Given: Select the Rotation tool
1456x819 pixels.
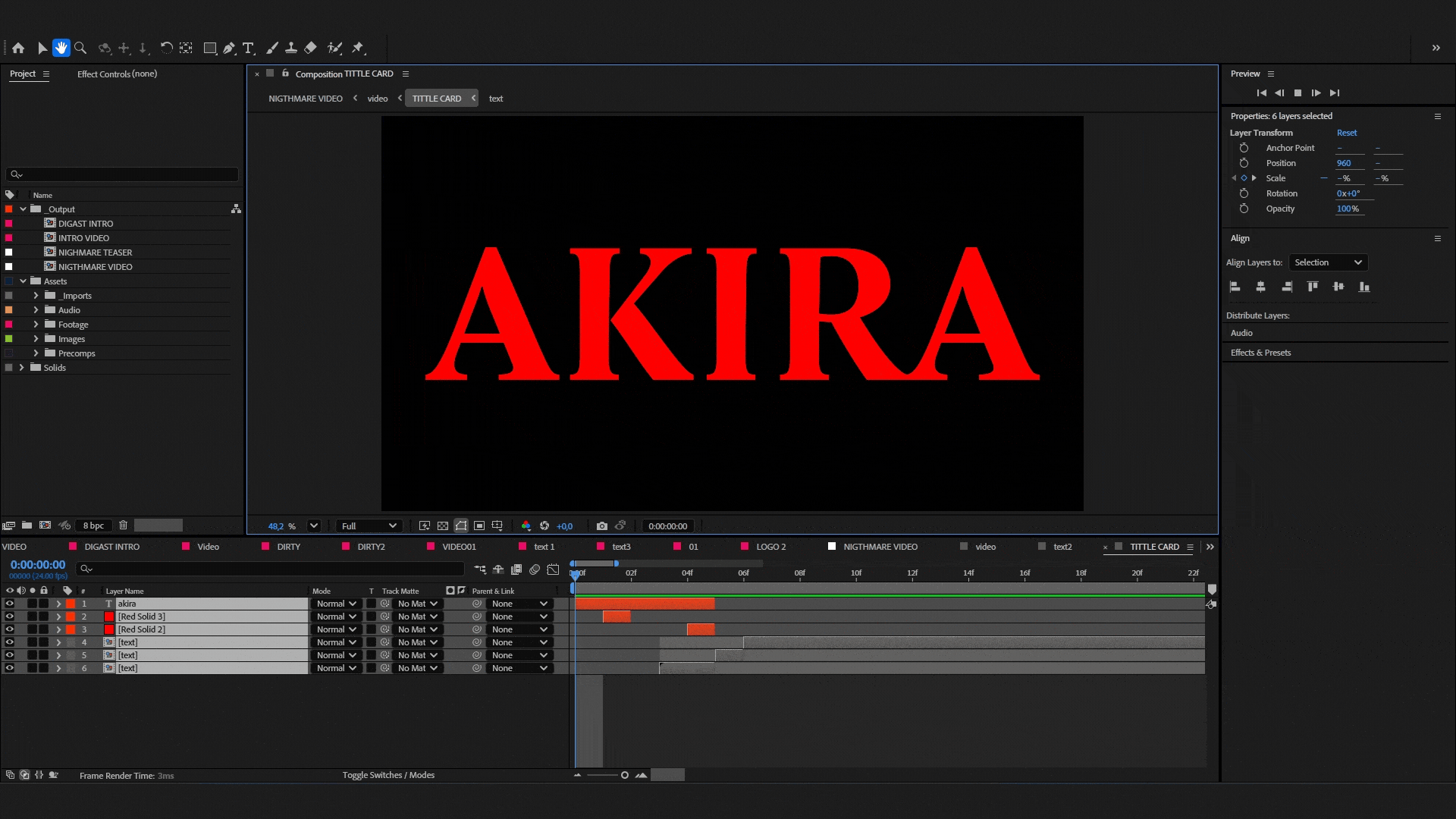Looking at the screenshot, I should [x=166, y=48].
